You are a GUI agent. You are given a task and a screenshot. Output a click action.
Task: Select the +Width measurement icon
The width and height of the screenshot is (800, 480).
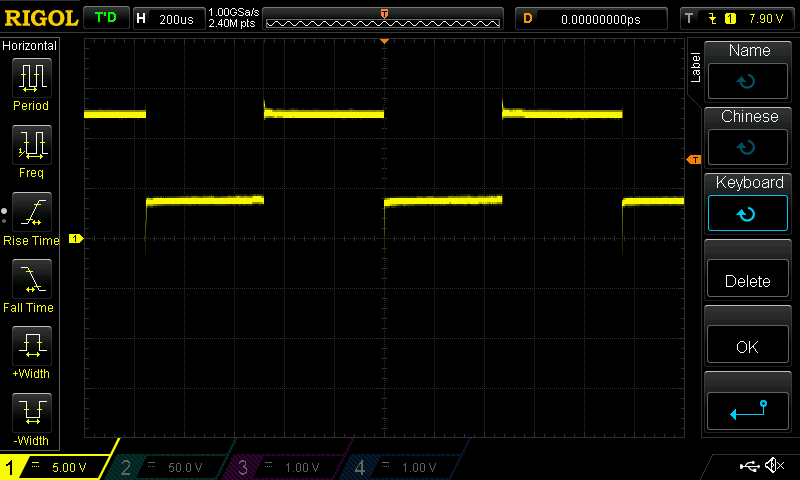tap(32, 346)
